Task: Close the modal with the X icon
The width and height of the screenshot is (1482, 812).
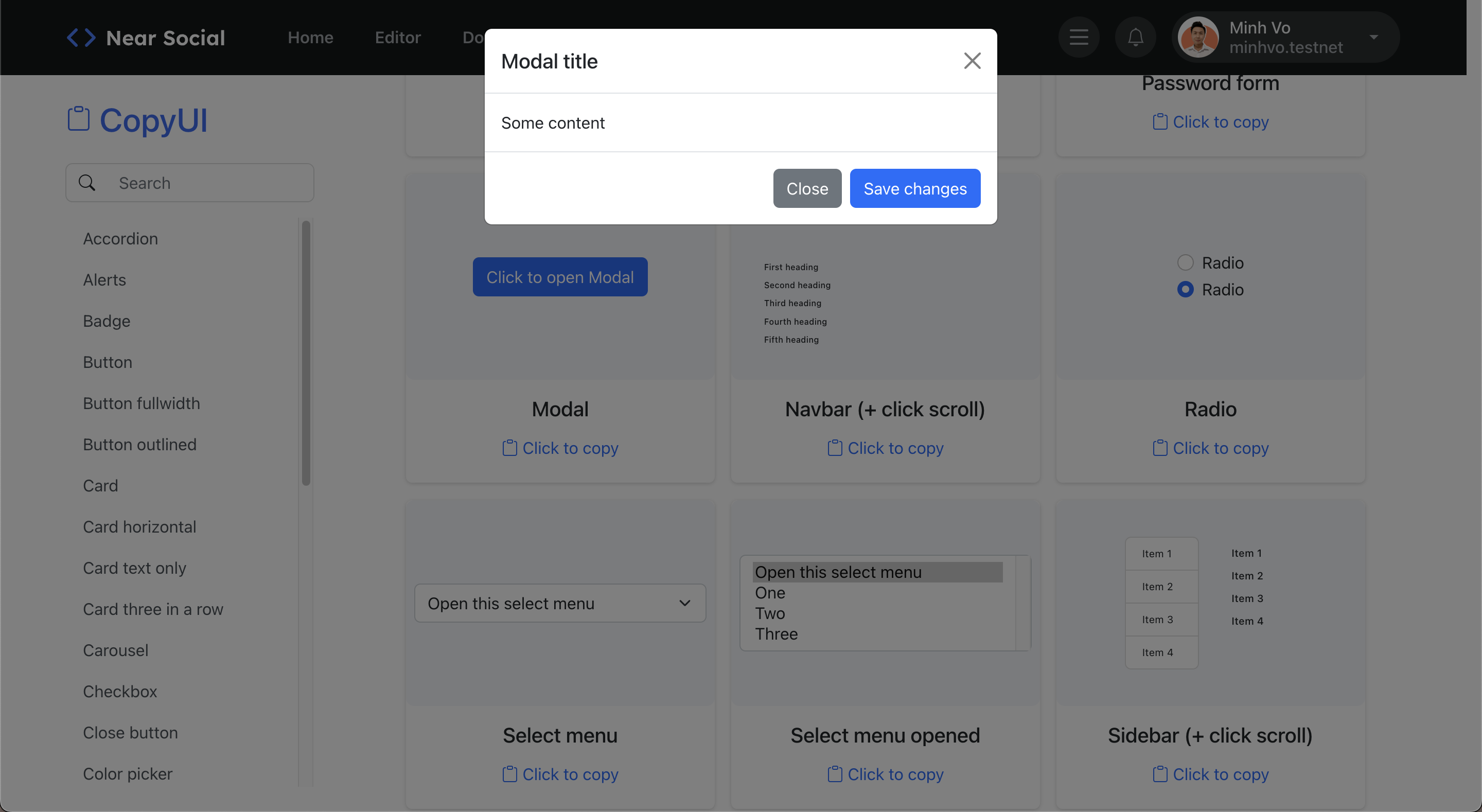Action: click(972, 60)
